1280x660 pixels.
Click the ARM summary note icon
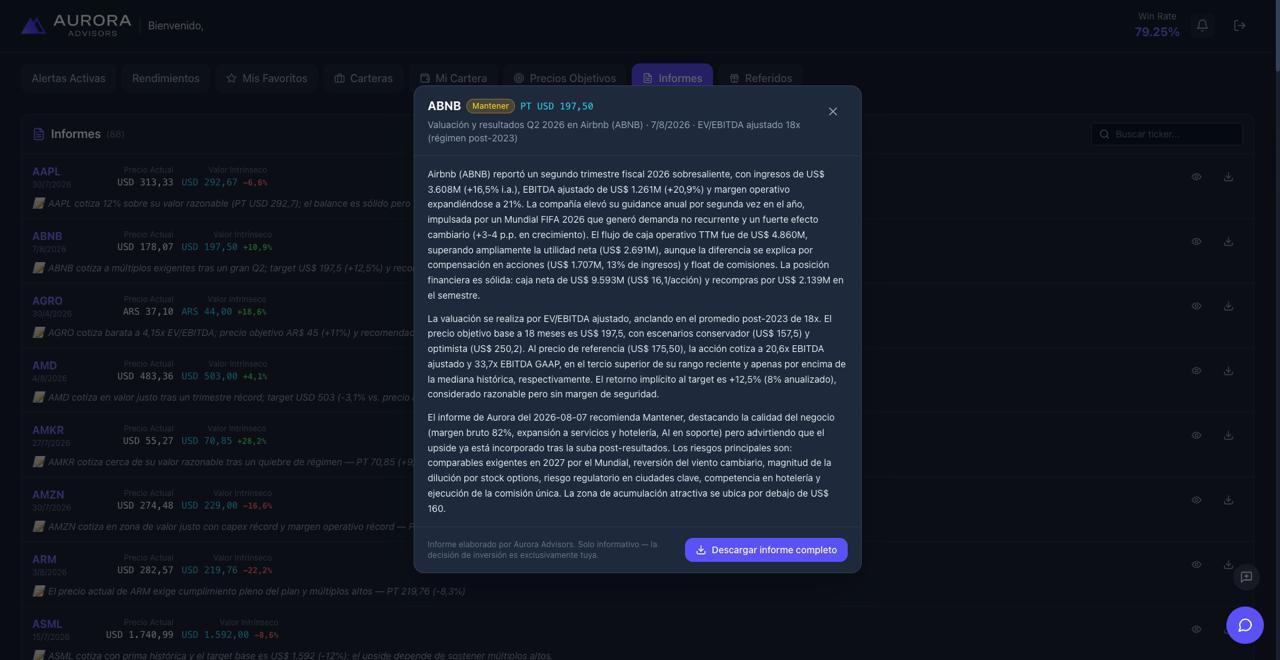(38, 591)
